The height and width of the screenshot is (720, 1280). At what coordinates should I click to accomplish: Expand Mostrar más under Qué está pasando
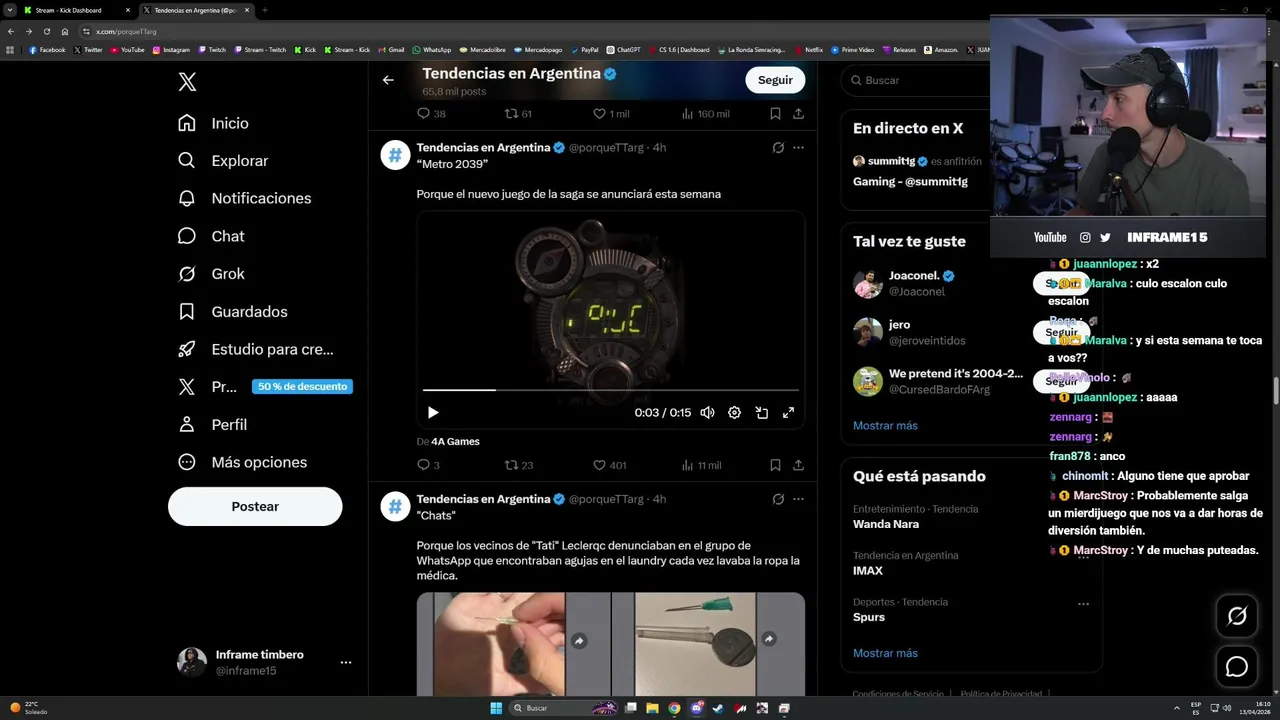click(x=885, y=653)
